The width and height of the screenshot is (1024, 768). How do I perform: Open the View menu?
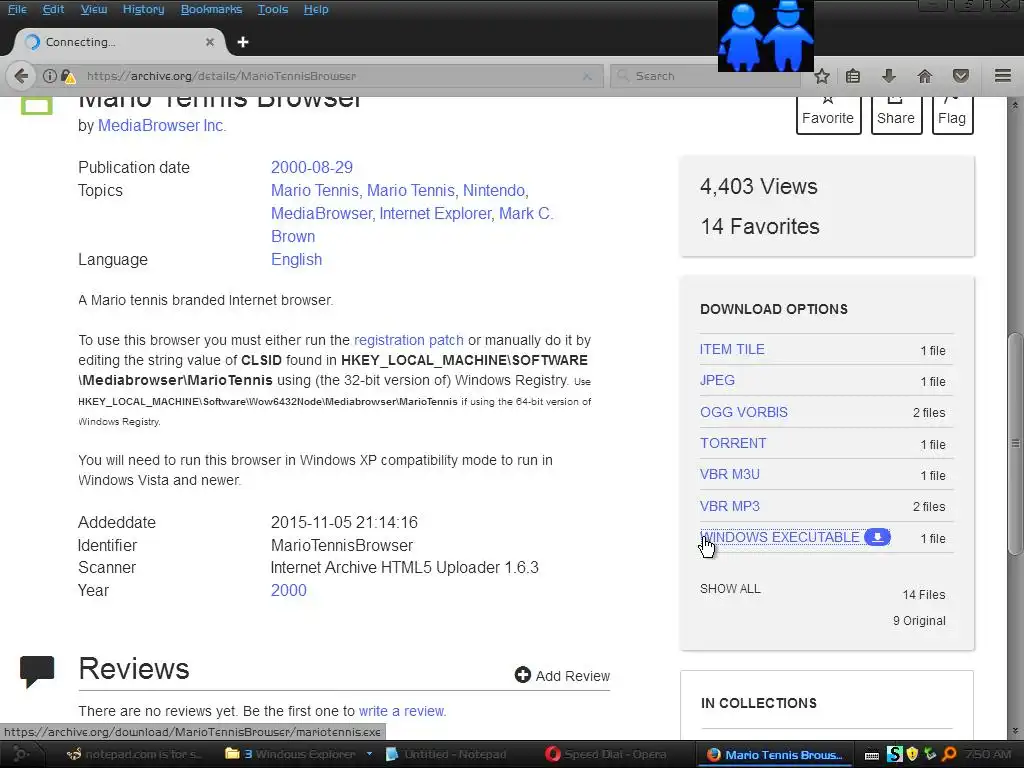click(93, 9)
